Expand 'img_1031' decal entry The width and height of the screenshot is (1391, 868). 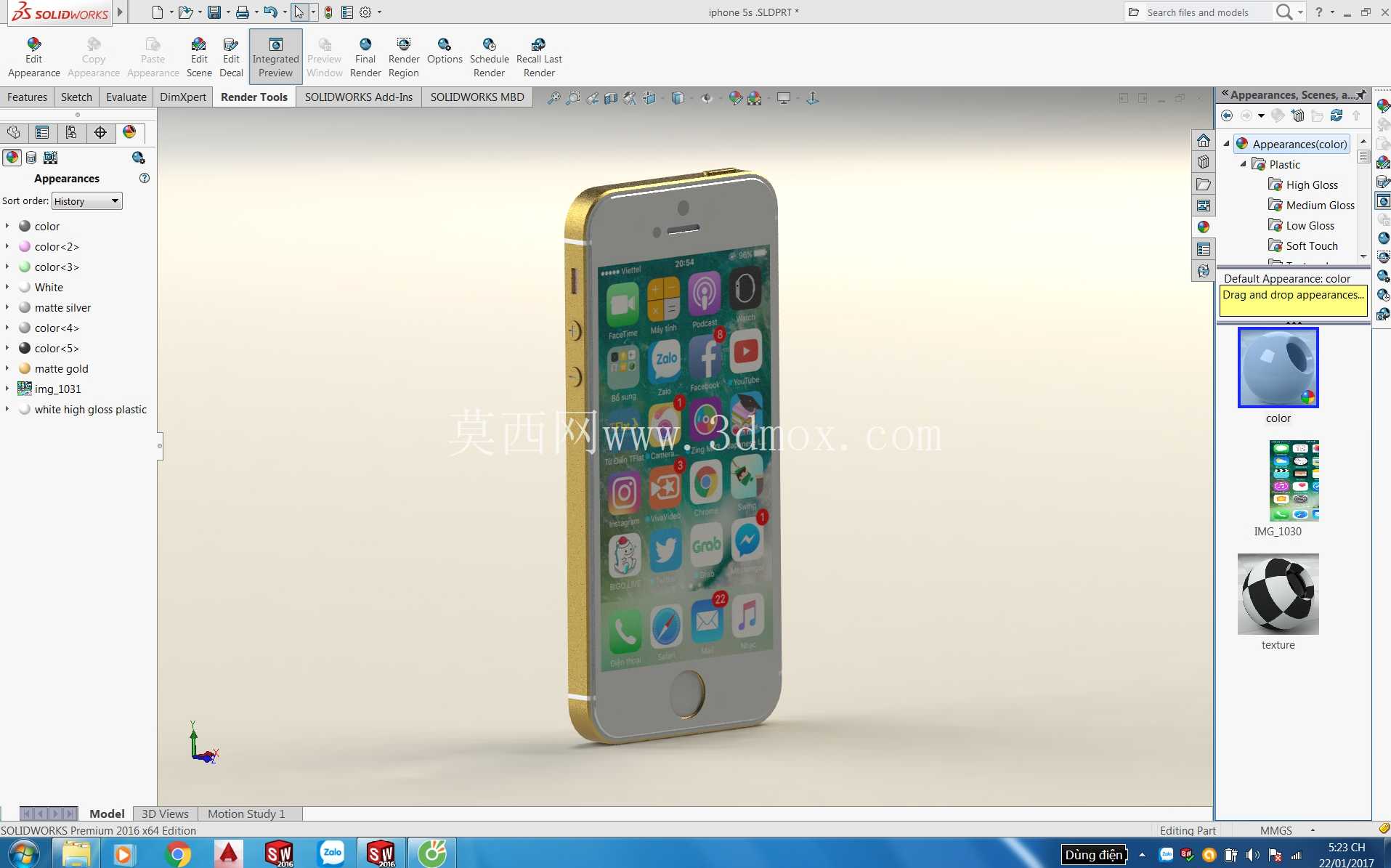[x=7, y=389]
